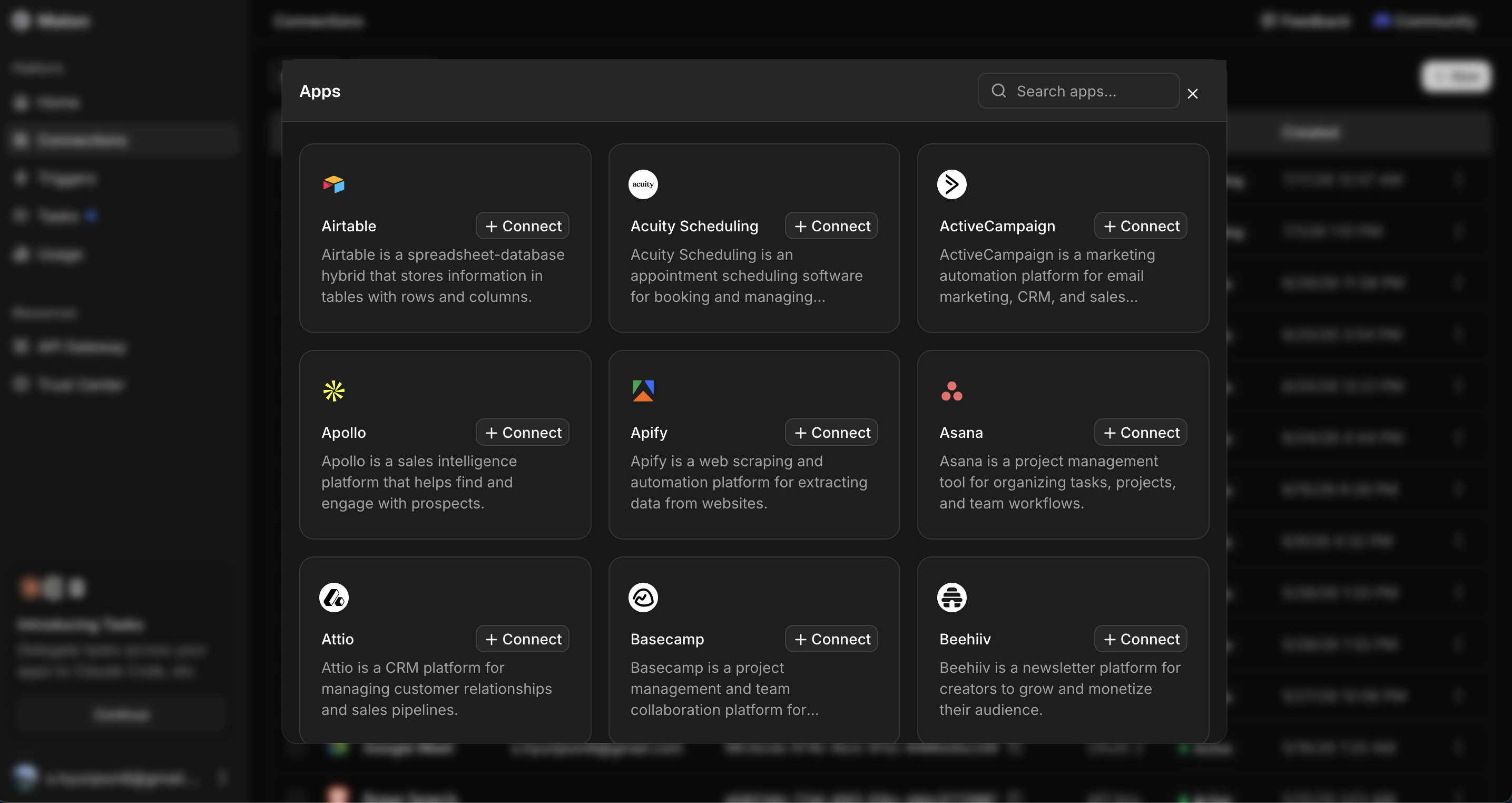This screenshot has width=1512, height=803.
Task: Click the Basecamp logo icon
Action: coord(643,598)
